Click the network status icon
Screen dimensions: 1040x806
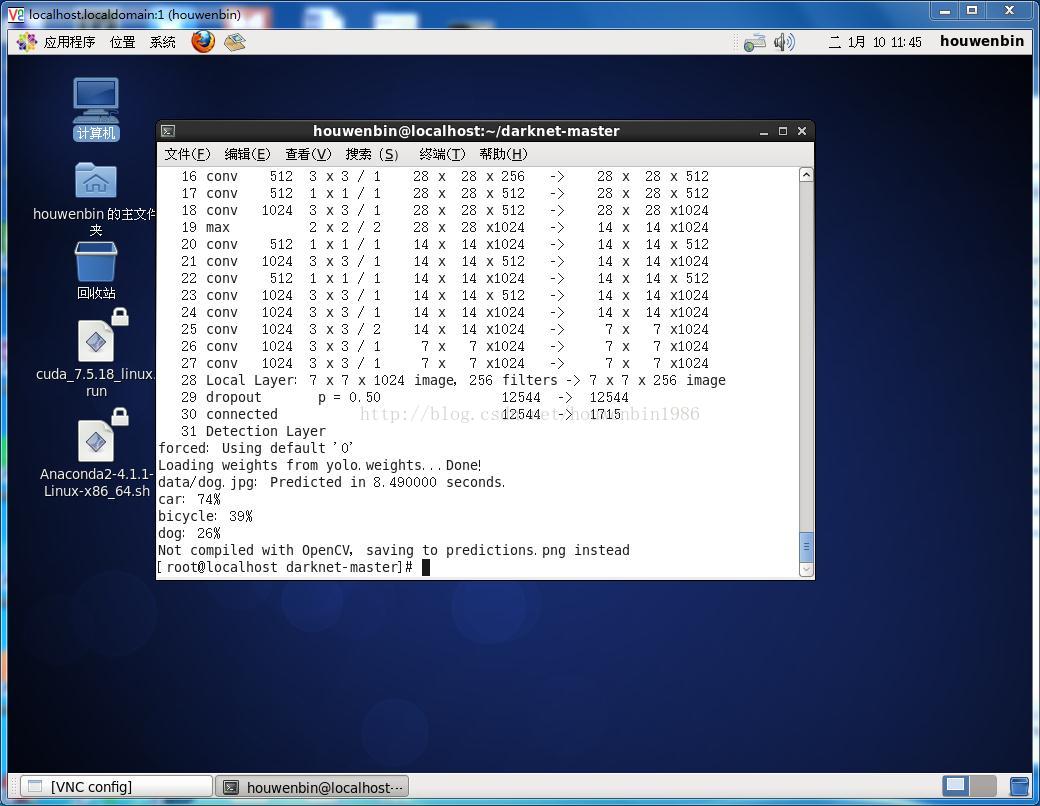point(754,42)
